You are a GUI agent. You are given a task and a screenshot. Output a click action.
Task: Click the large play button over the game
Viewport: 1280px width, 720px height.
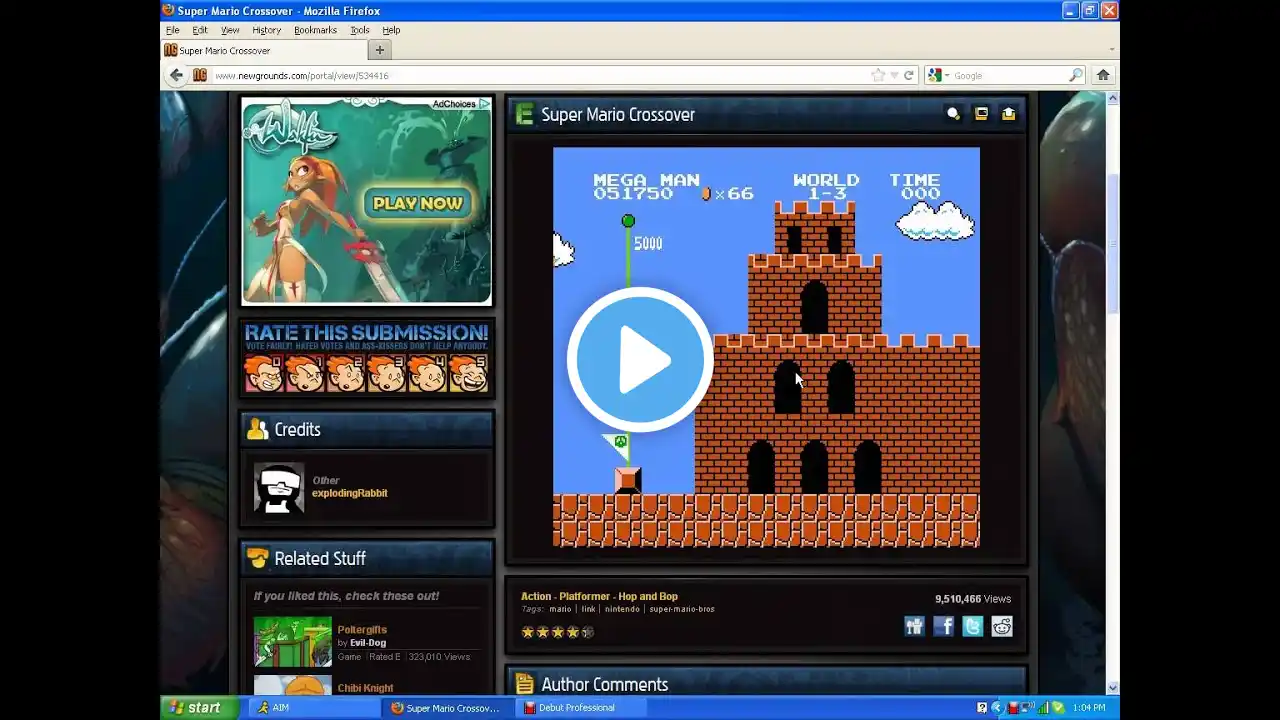640,360
